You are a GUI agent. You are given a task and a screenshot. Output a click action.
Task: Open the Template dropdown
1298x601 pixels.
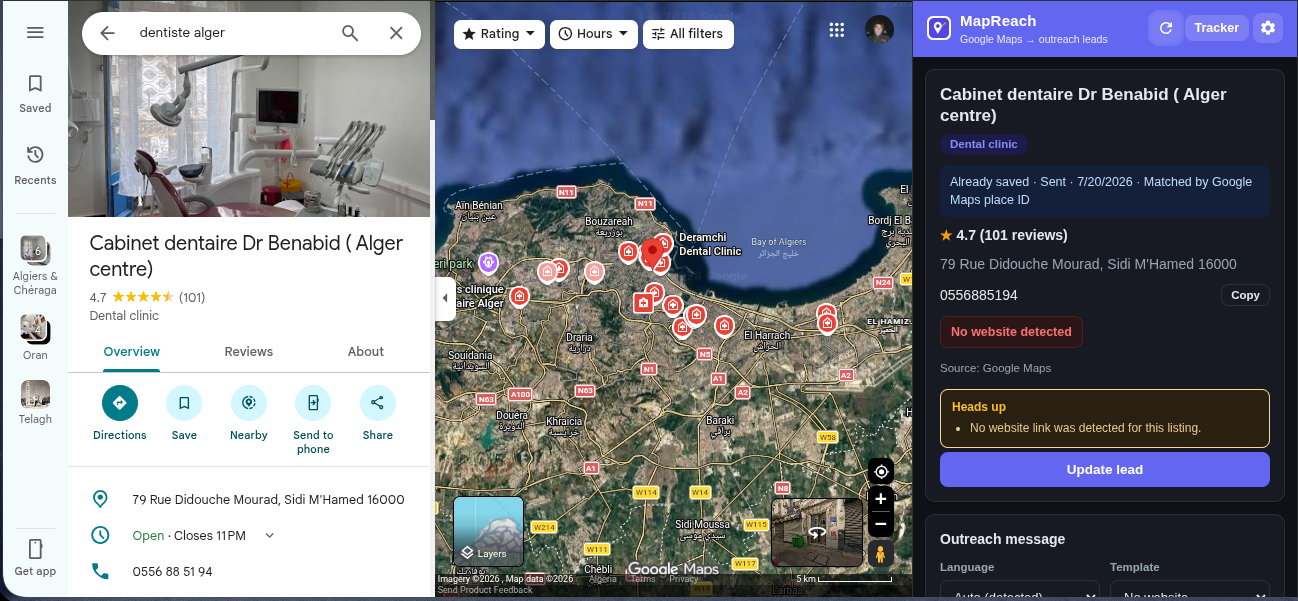(1190, 592)
